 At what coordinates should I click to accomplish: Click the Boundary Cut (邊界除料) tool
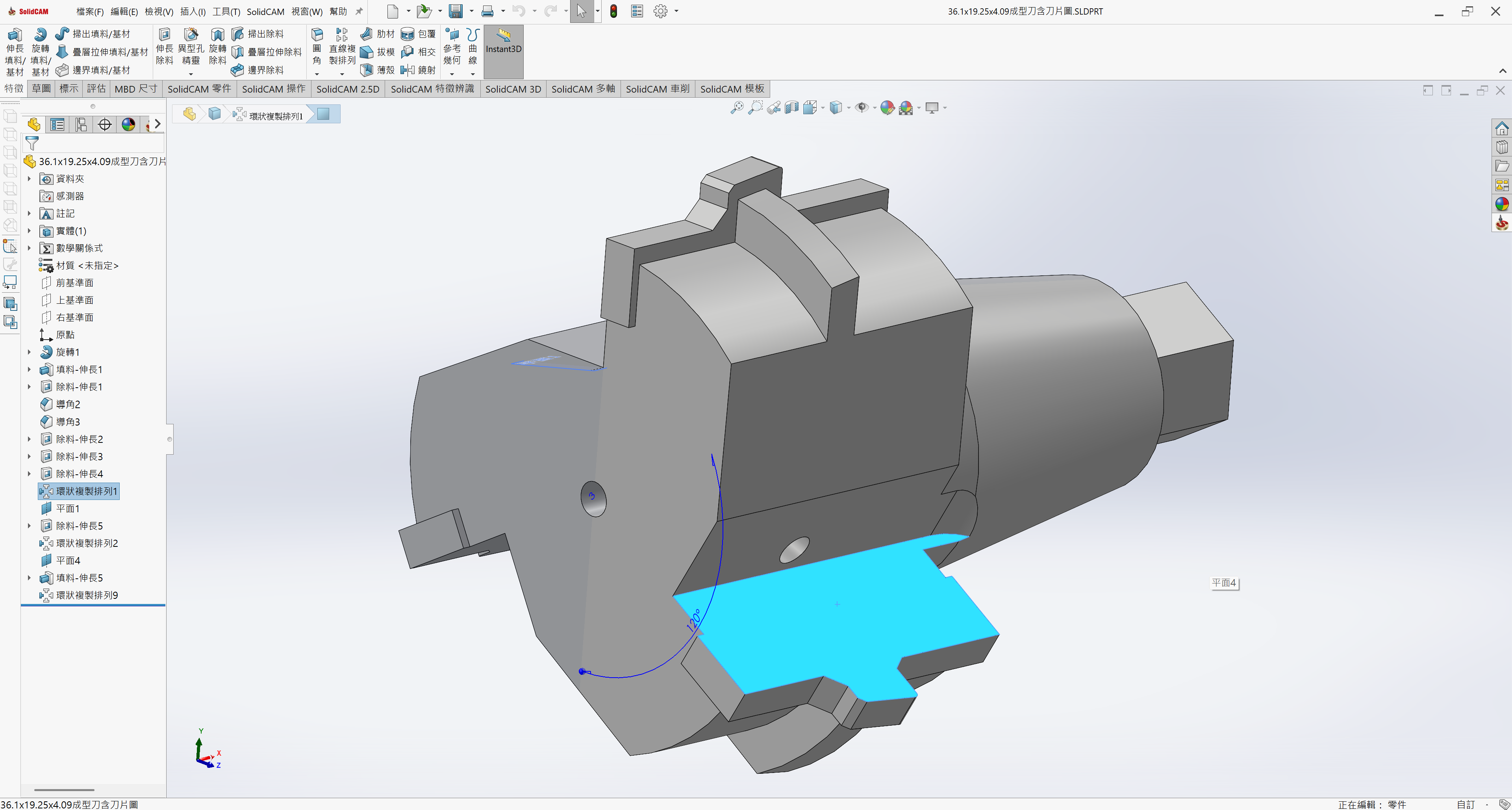click(257, 70)
